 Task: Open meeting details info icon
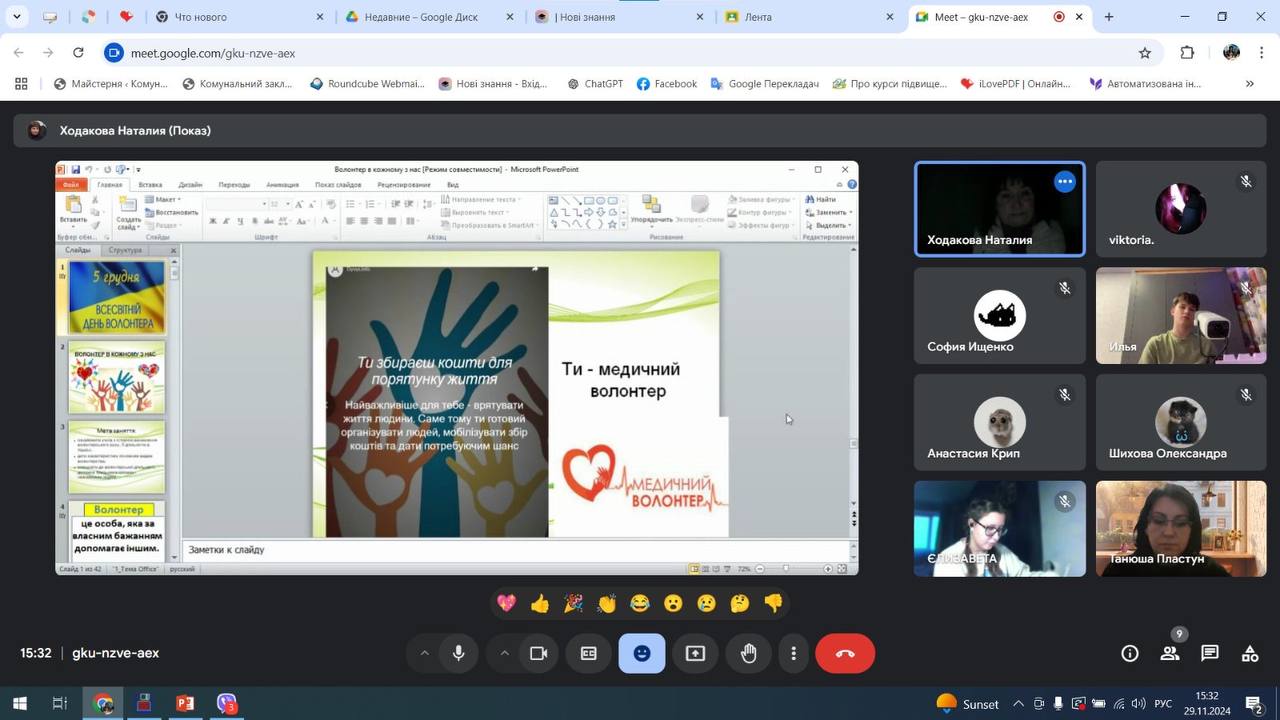[x=1130, y=653]
